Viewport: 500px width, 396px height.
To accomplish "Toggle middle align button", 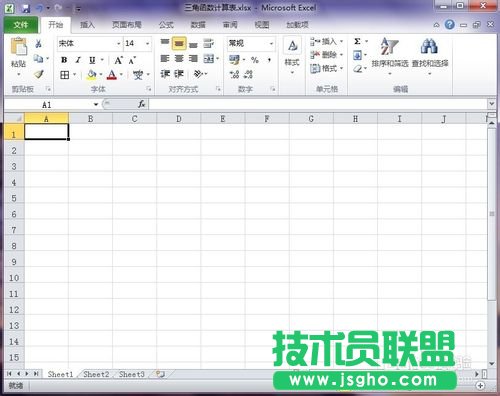I will tap(179, 43).
